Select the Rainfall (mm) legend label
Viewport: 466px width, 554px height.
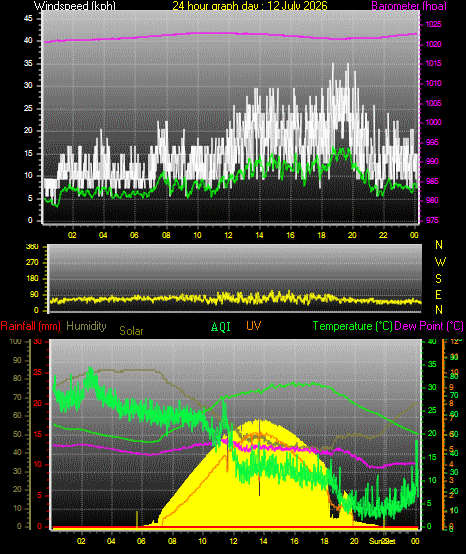coord(30,326)
